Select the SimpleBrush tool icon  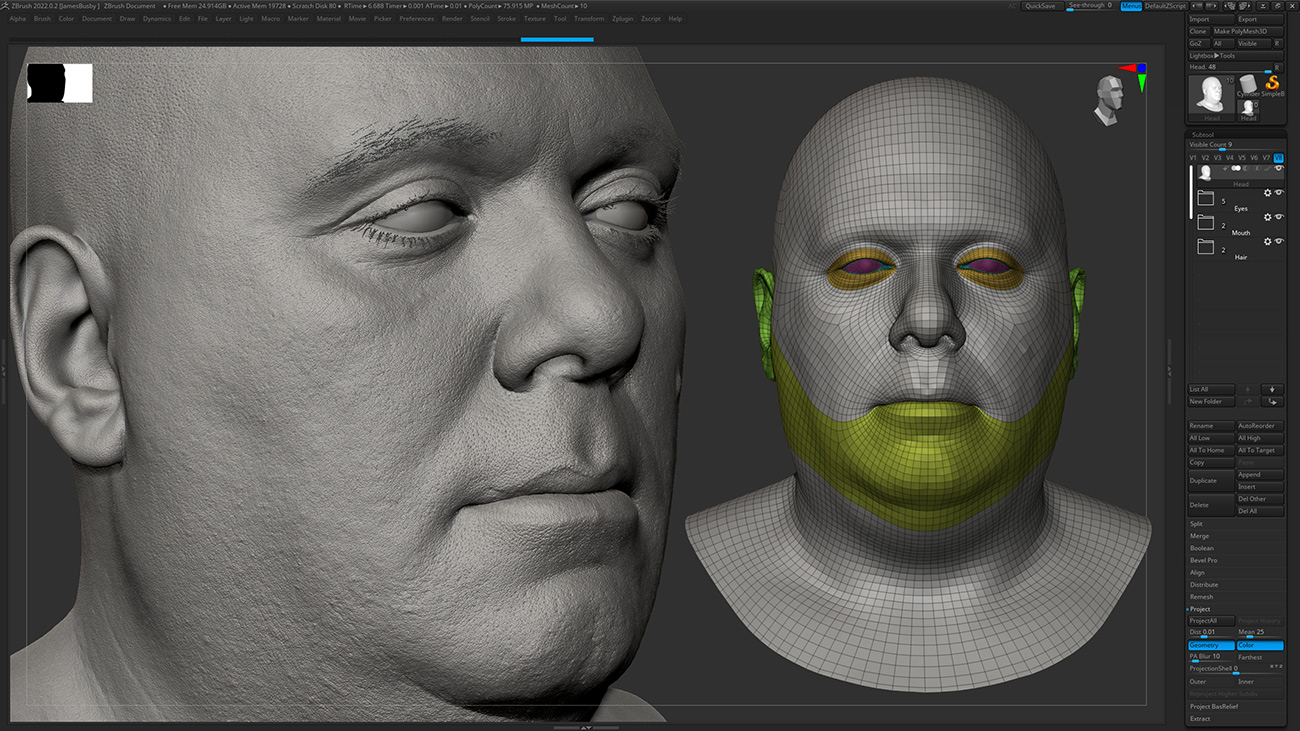tap(1273, 82)
